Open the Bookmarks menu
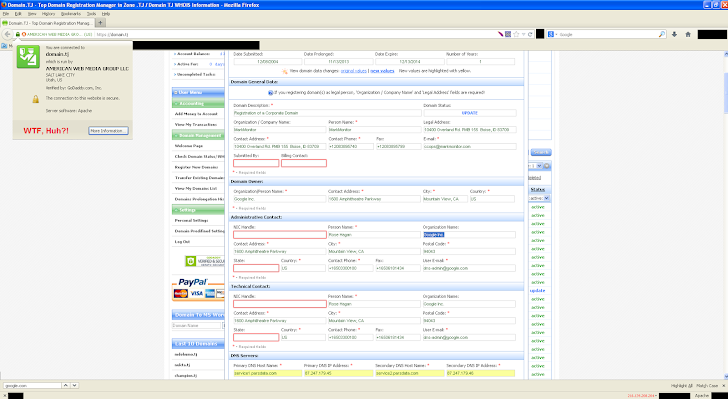 71,14
